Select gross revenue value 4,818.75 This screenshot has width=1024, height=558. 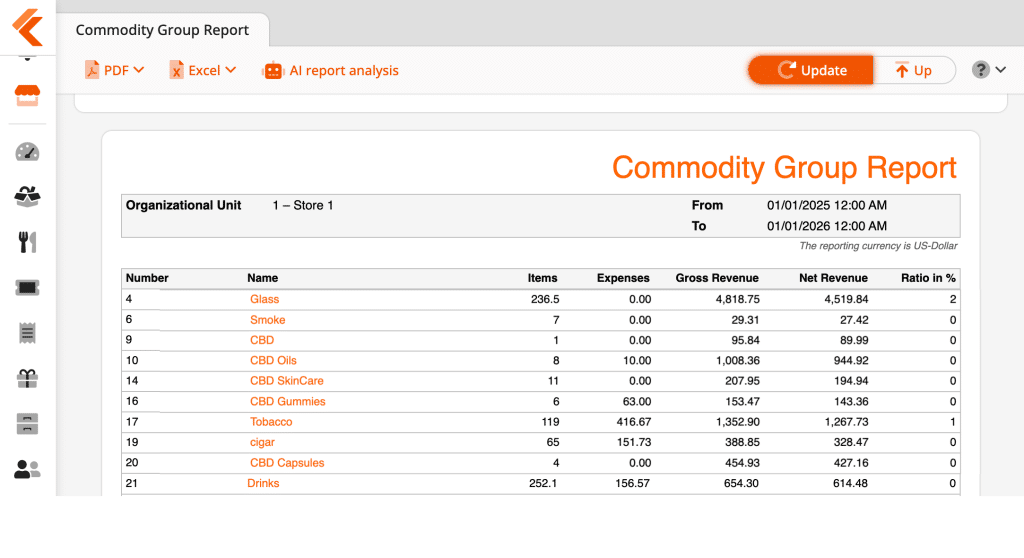(x=737, y=299)
